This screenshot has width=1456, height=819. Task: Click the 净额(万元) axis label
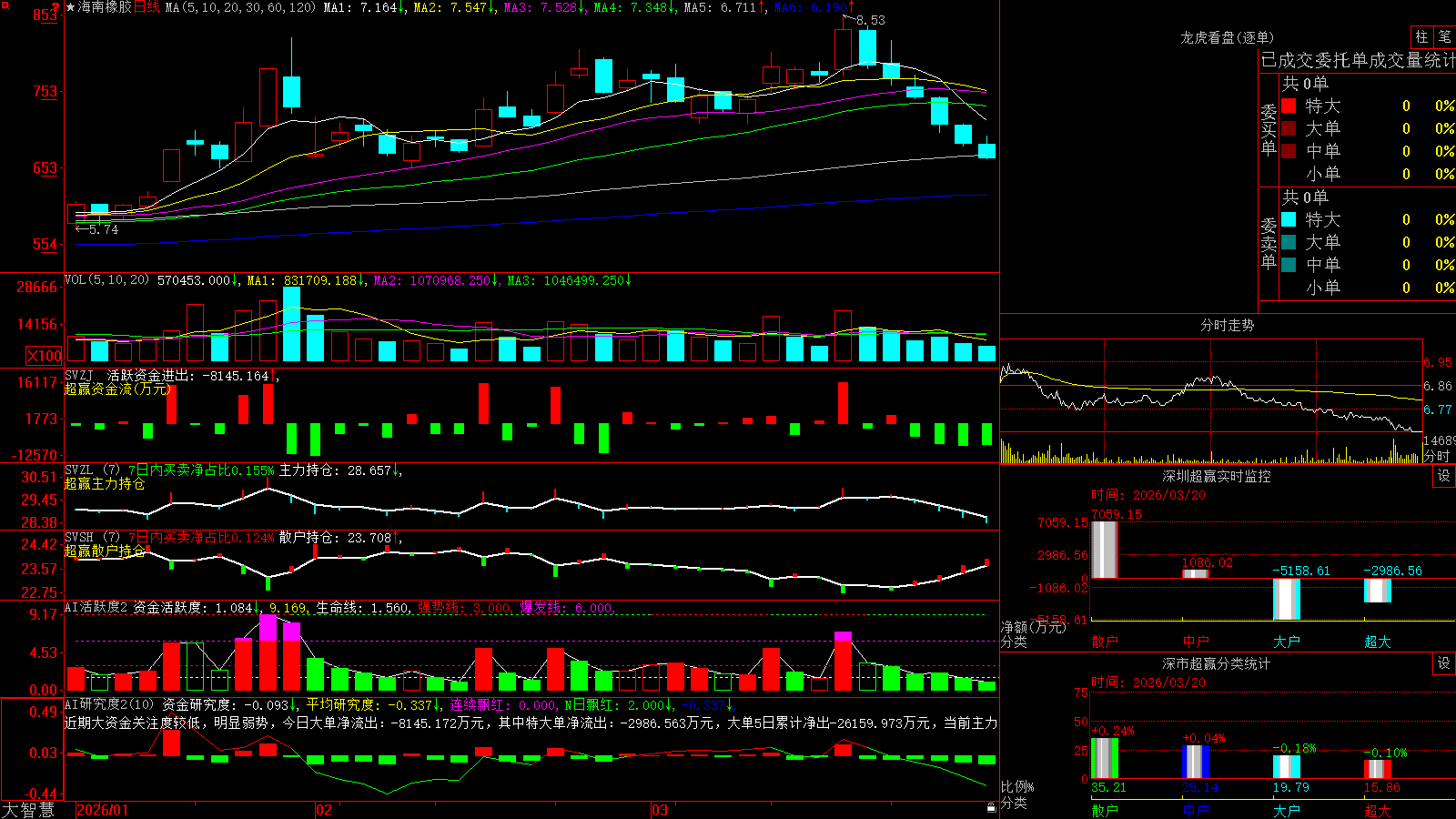[1033, 627]
